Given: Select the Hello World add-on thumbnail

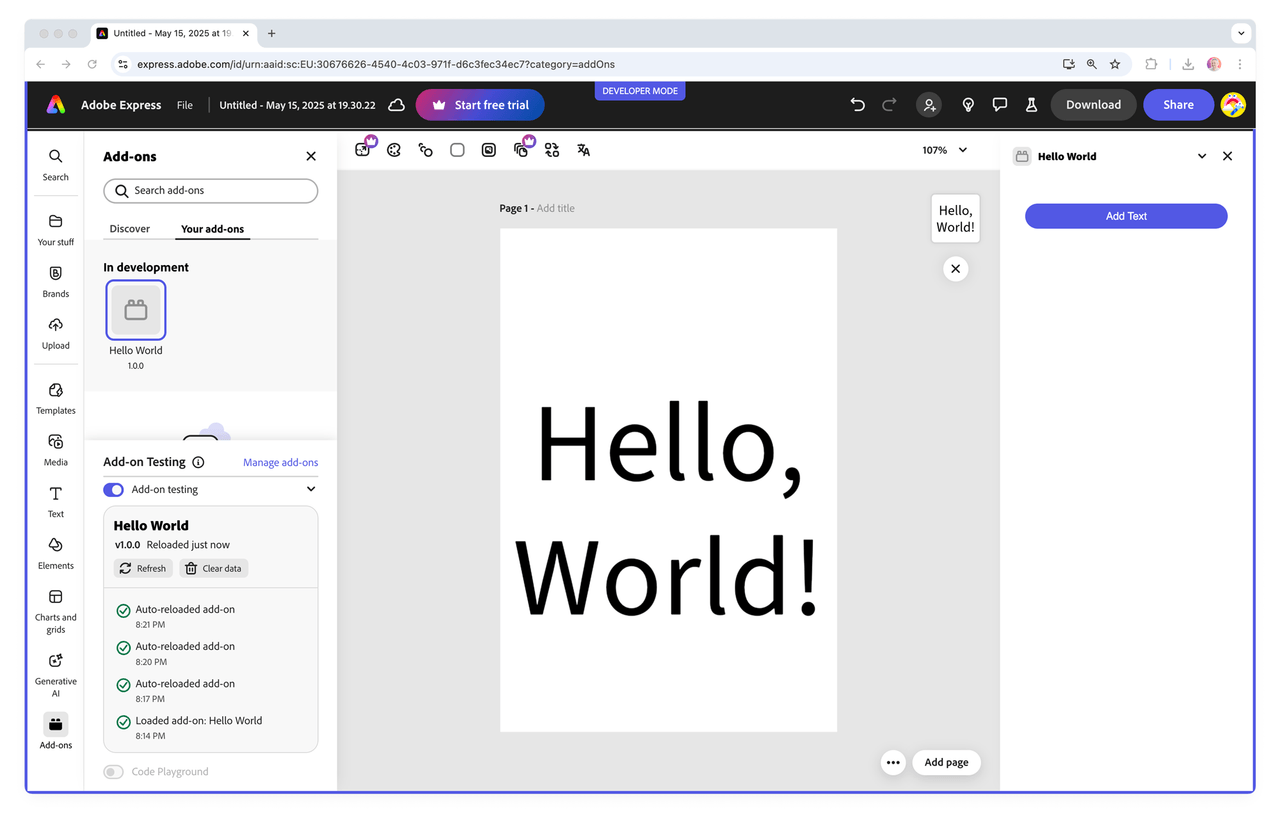Looking at the screenshot, I should coord(136,311).
